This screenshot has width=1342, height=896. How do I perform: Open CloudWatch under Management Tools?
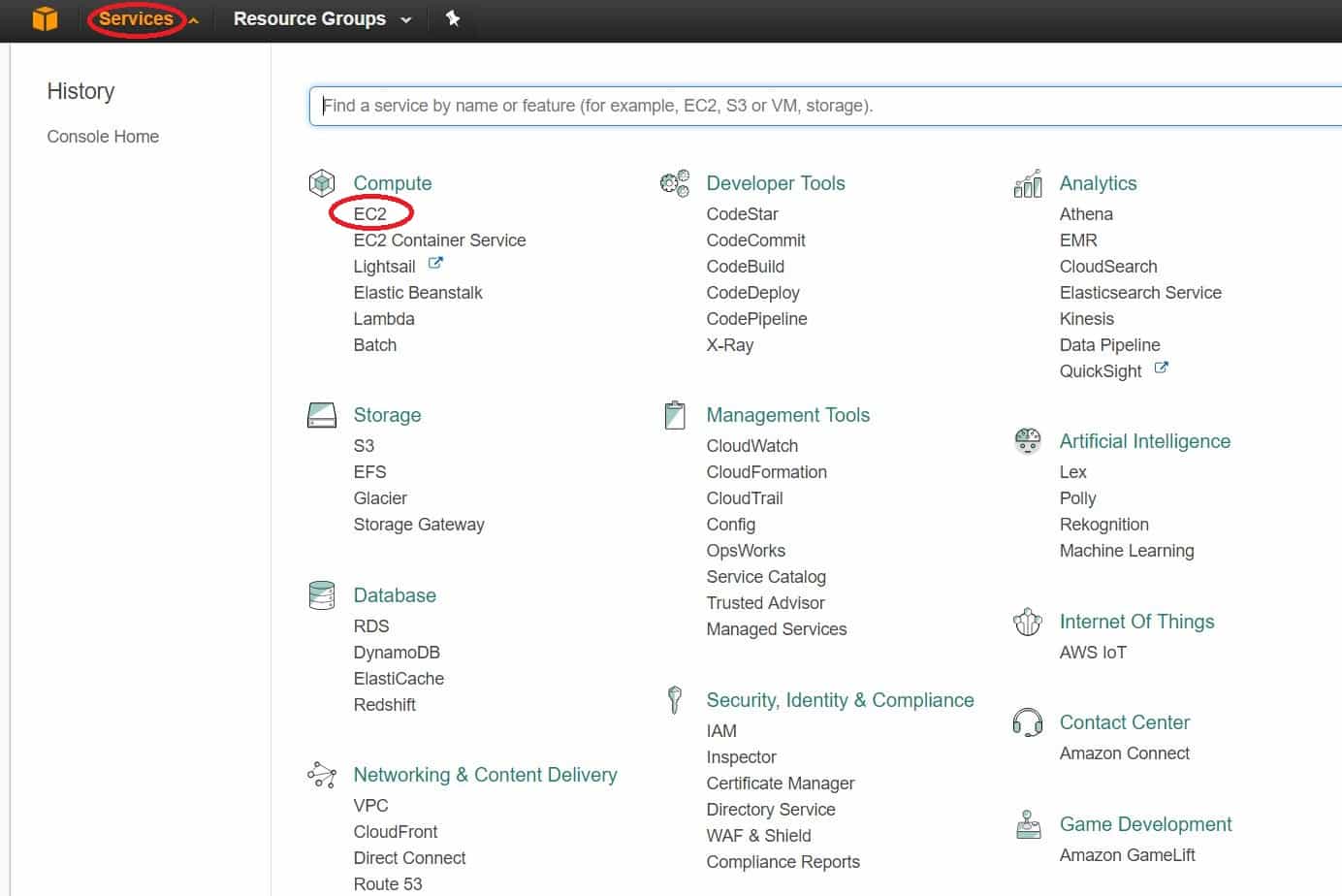(752, 446)
